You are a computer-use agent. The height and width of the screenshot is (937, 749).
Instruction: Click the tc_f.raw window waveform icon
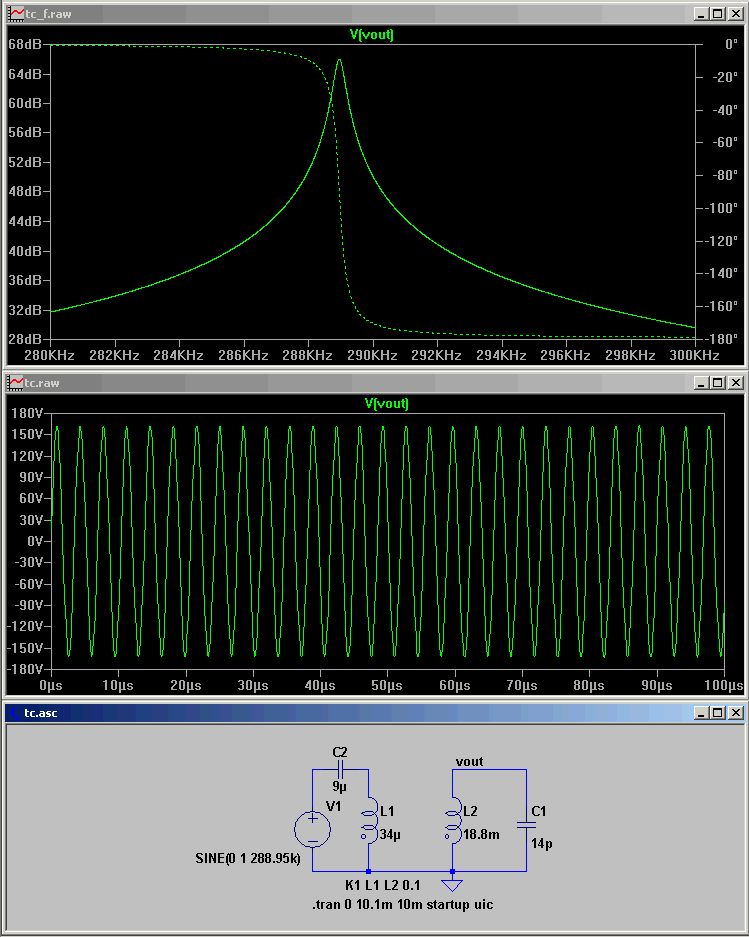coord(16,13)
